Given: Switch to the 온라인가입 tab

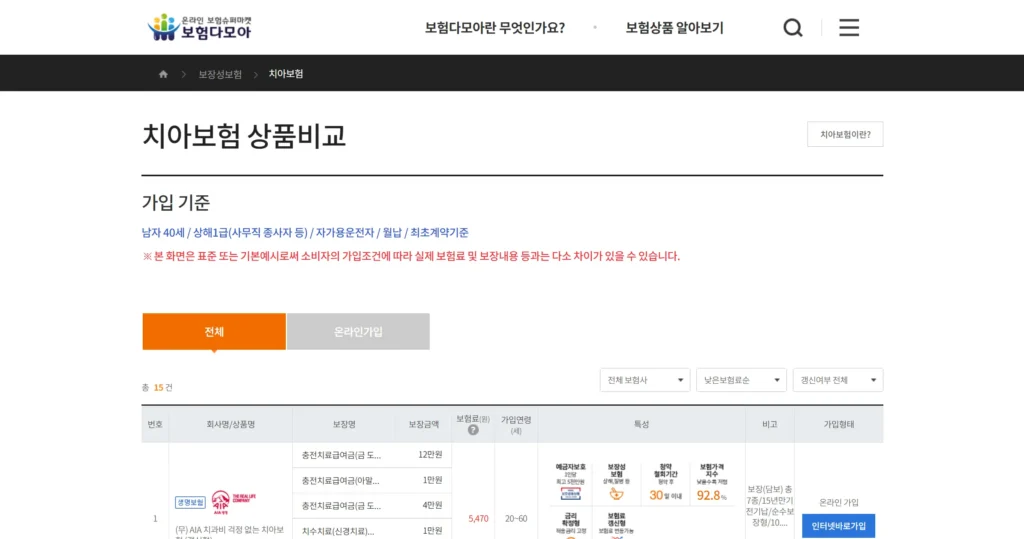Looking at the screenshot, I should pyautogui.click(x=358, y=331).
